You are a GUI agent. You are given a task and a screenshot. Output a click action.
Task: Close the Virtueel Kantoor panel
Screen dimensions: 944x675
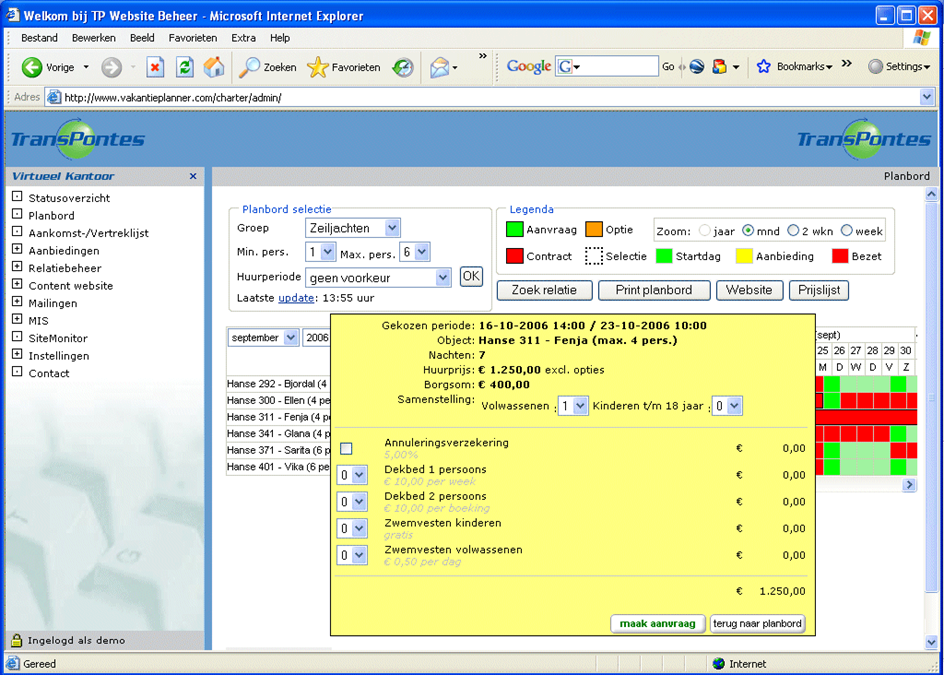click(193, 176)
